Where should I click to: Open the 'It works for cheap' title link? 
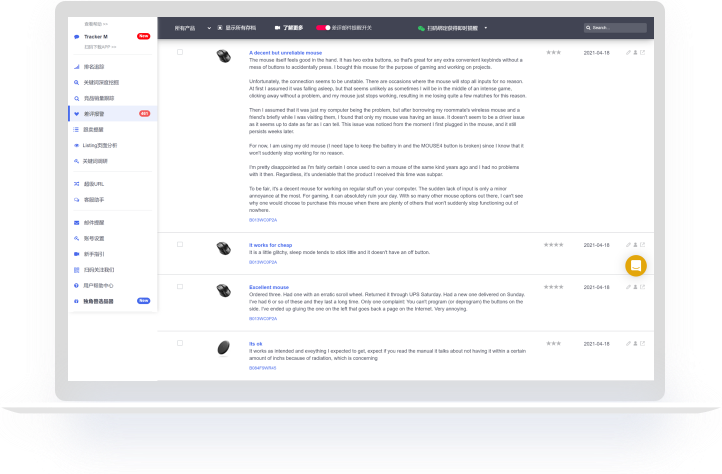[x=271, y=245]
